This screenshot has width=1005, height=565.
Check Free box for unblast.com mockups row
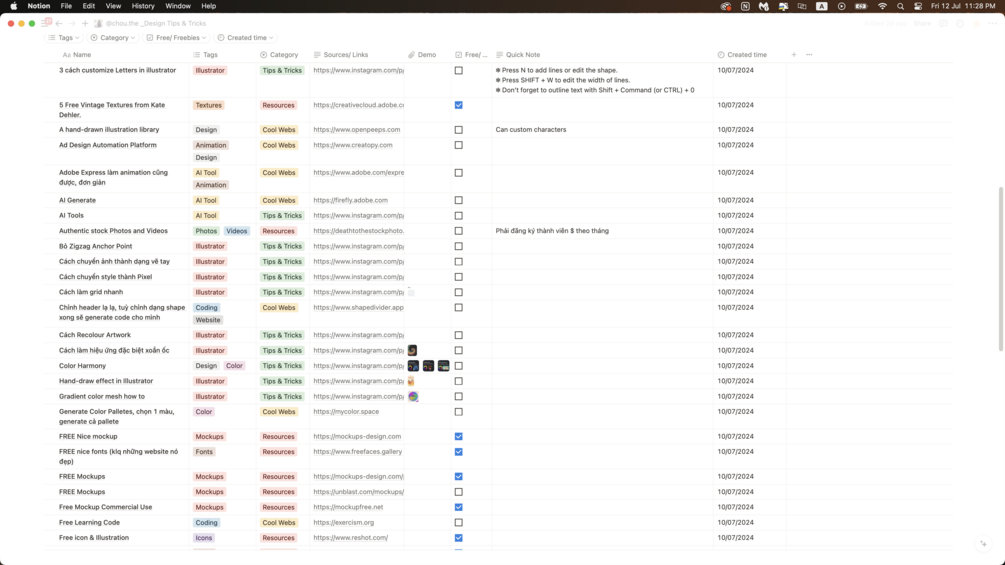click(x=458, y=492)
